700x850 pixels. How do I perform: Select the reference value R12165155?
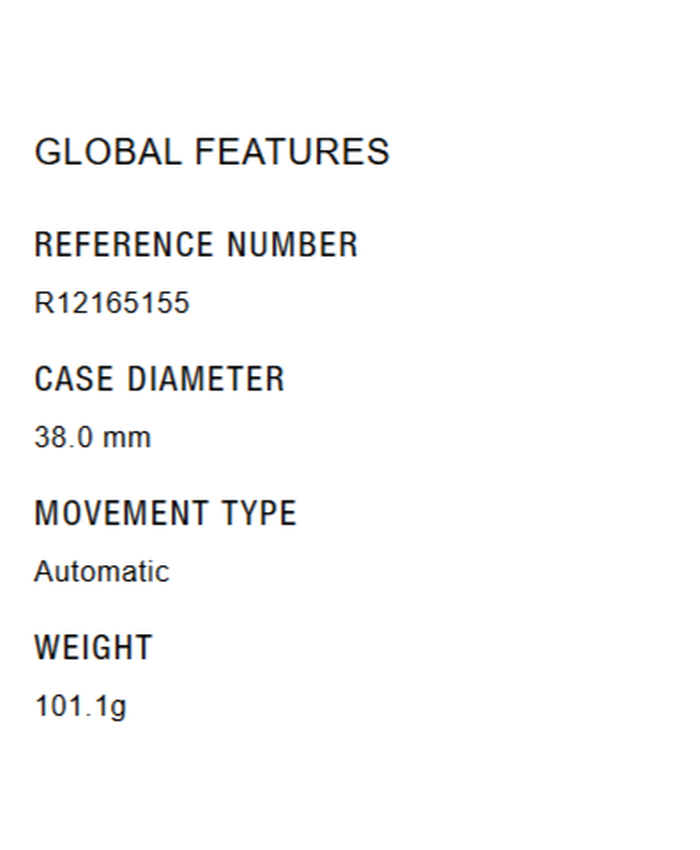111,303
